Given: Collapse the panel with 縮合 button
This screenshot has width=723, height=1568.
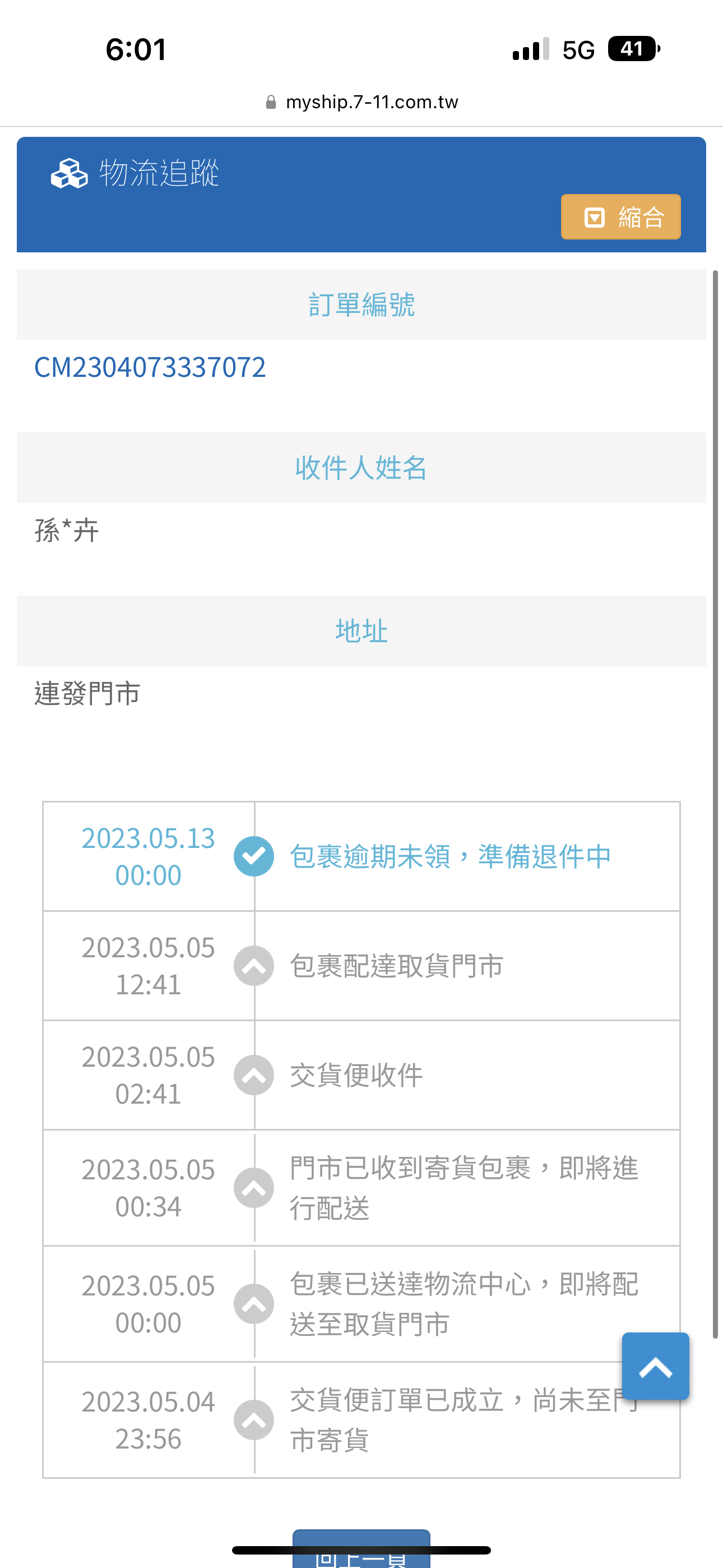Looking at the screenshot, I should tap(620, 216).
